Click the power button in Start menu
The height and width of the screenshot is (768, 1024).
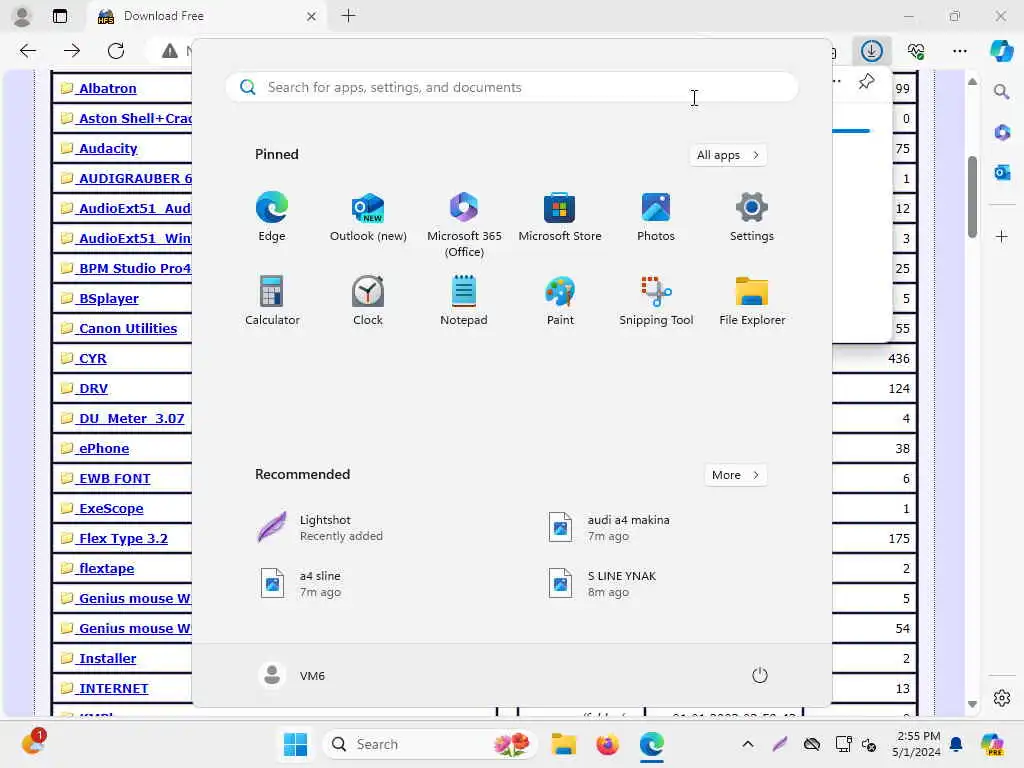(760, 675)
